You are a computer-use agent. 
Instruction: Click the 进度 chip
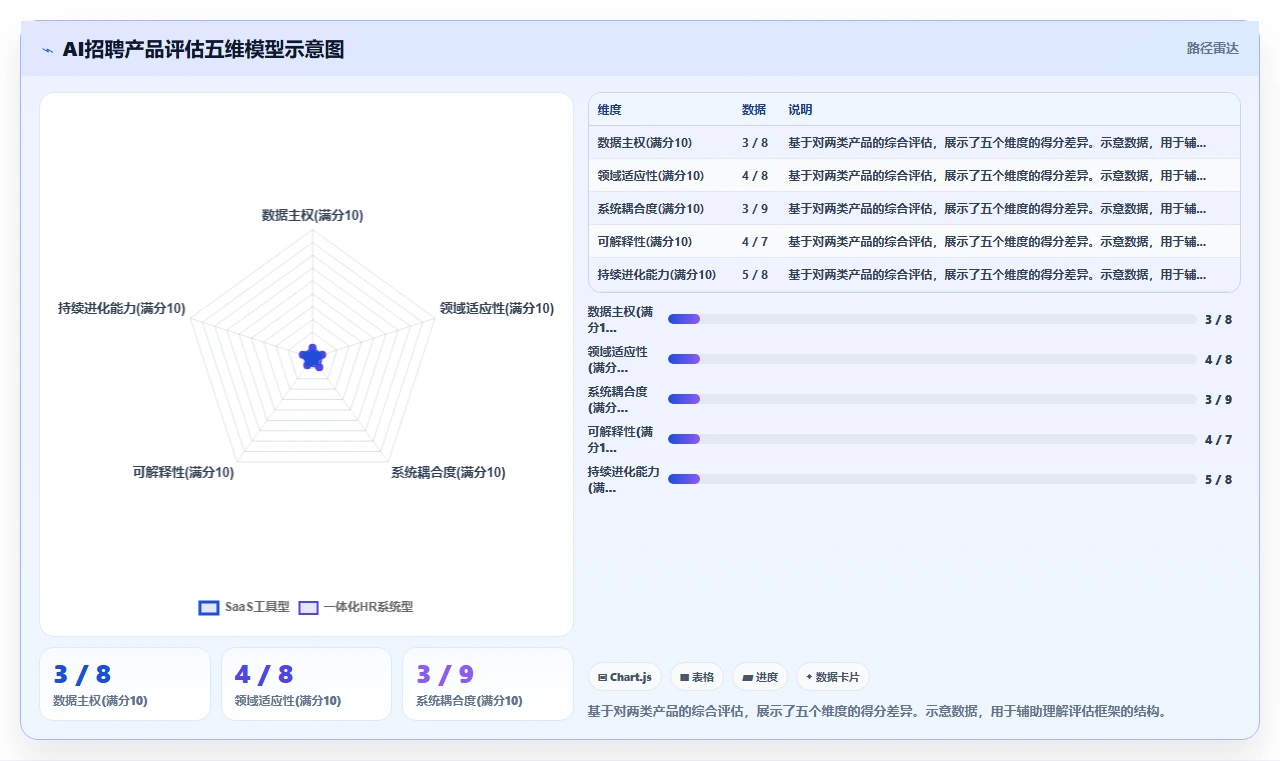coord(761,677)
